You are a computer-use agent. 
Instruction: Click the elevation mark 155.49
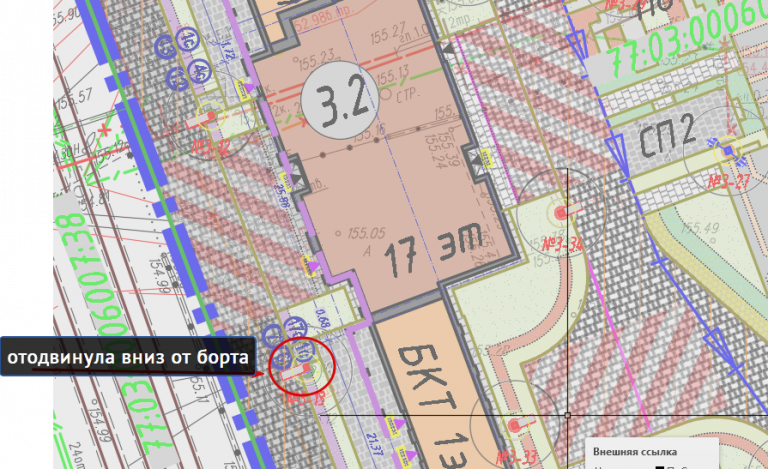coord(699,228)
